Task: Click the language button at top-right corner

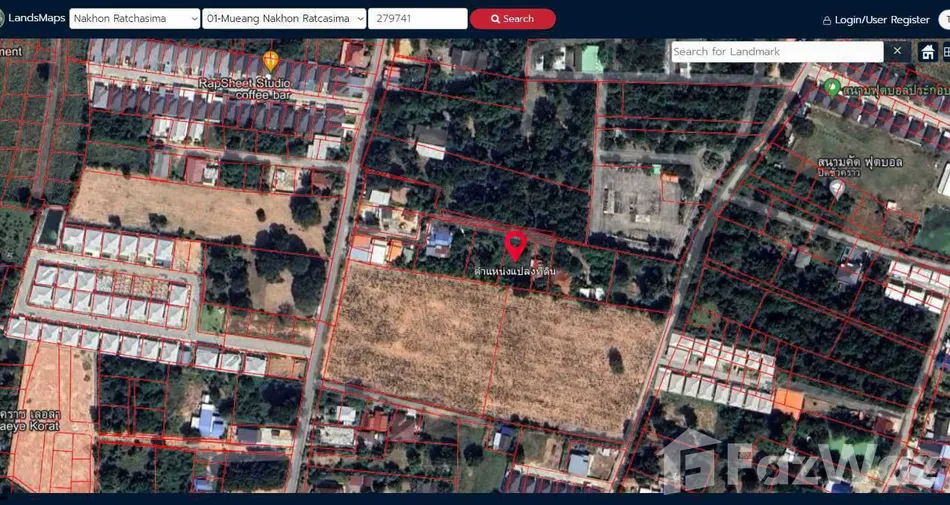Action: pyautogui.click(x=944, y=20)
